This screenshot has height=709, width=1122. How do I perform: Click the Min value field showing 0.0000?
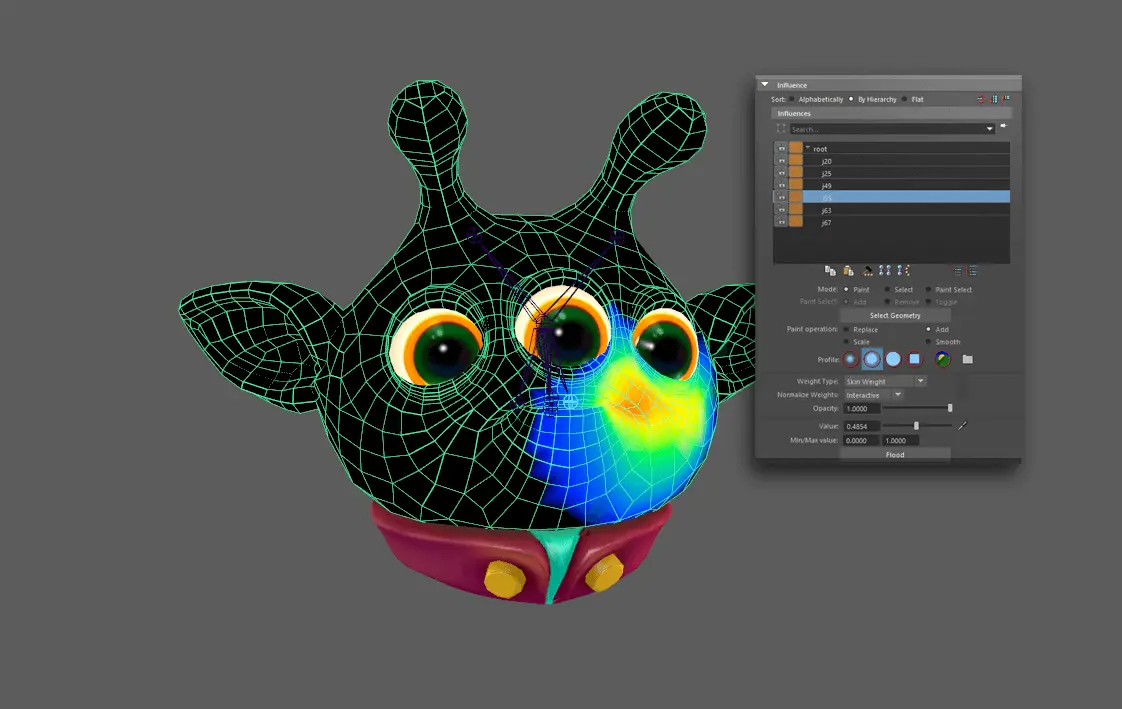pos(862,441)
